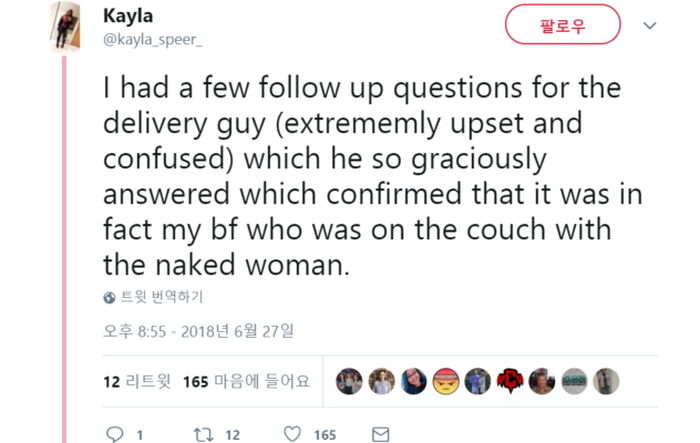Screen dimensions: 700x443
Task: Retweet this tweet using the arrows icon
Action: tap(203, 435)
